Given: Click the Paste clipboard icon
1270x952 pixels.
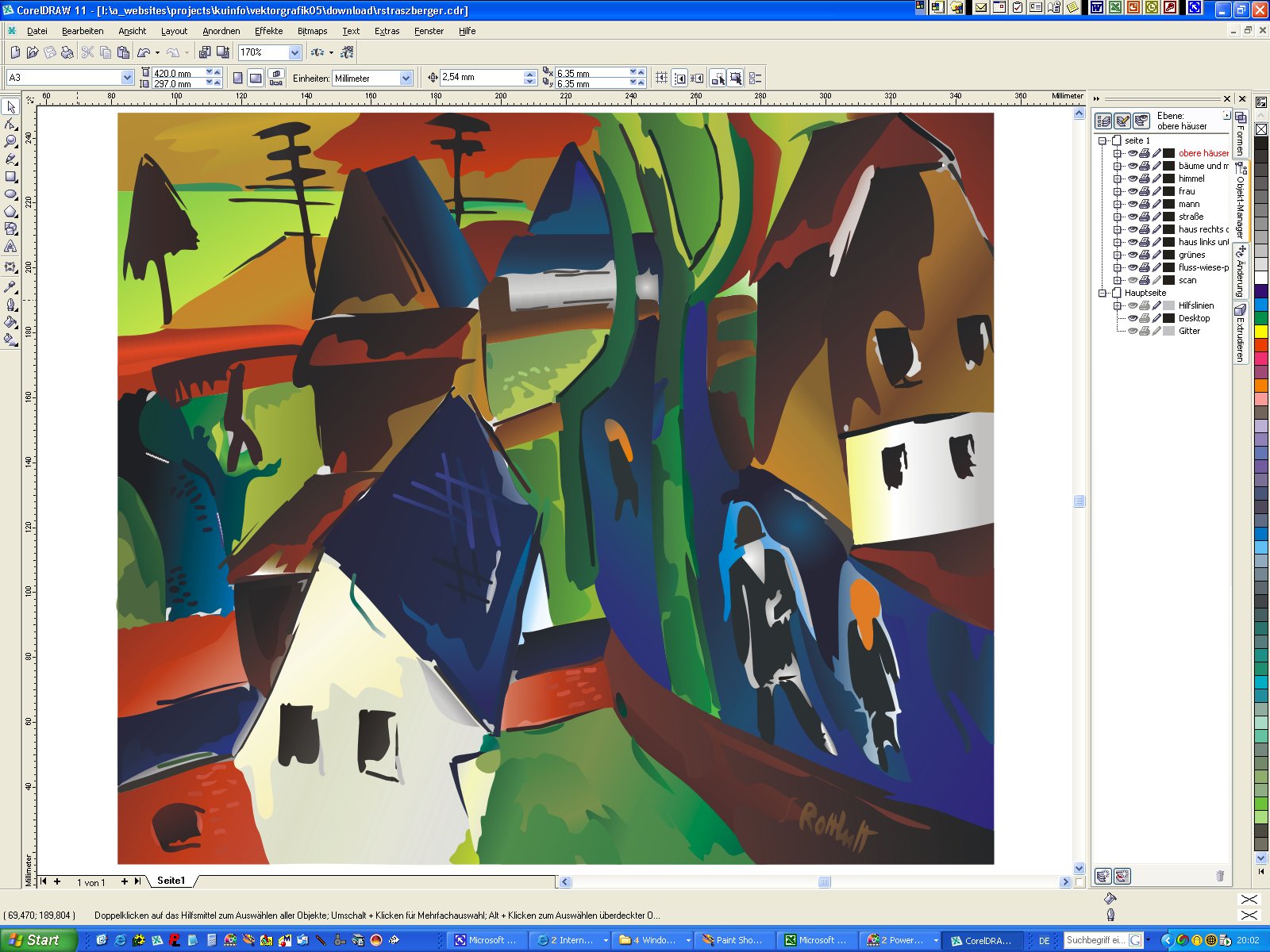Looking at the screenshot, I should click(x=123, y=52).
